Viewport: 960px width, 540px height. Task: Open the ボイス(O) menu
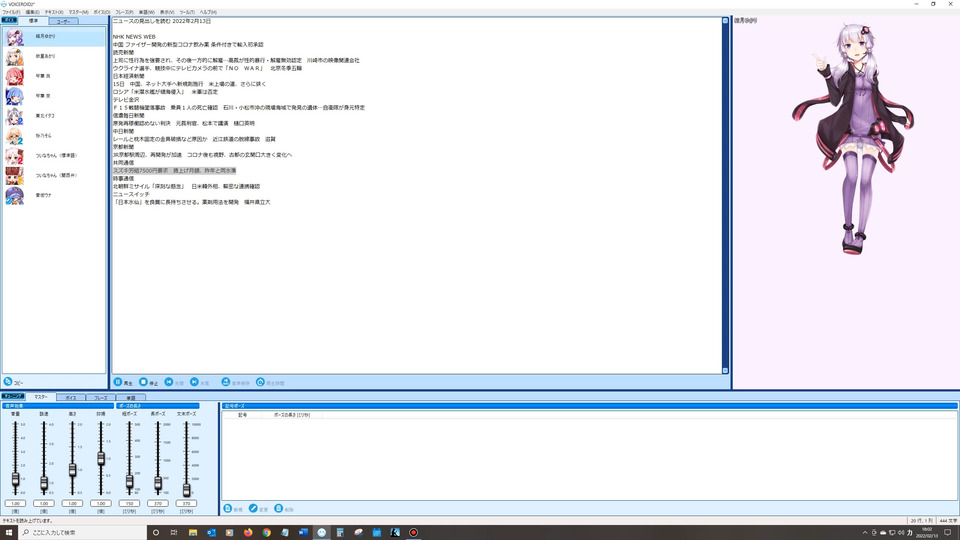click(x=102, y=12)
